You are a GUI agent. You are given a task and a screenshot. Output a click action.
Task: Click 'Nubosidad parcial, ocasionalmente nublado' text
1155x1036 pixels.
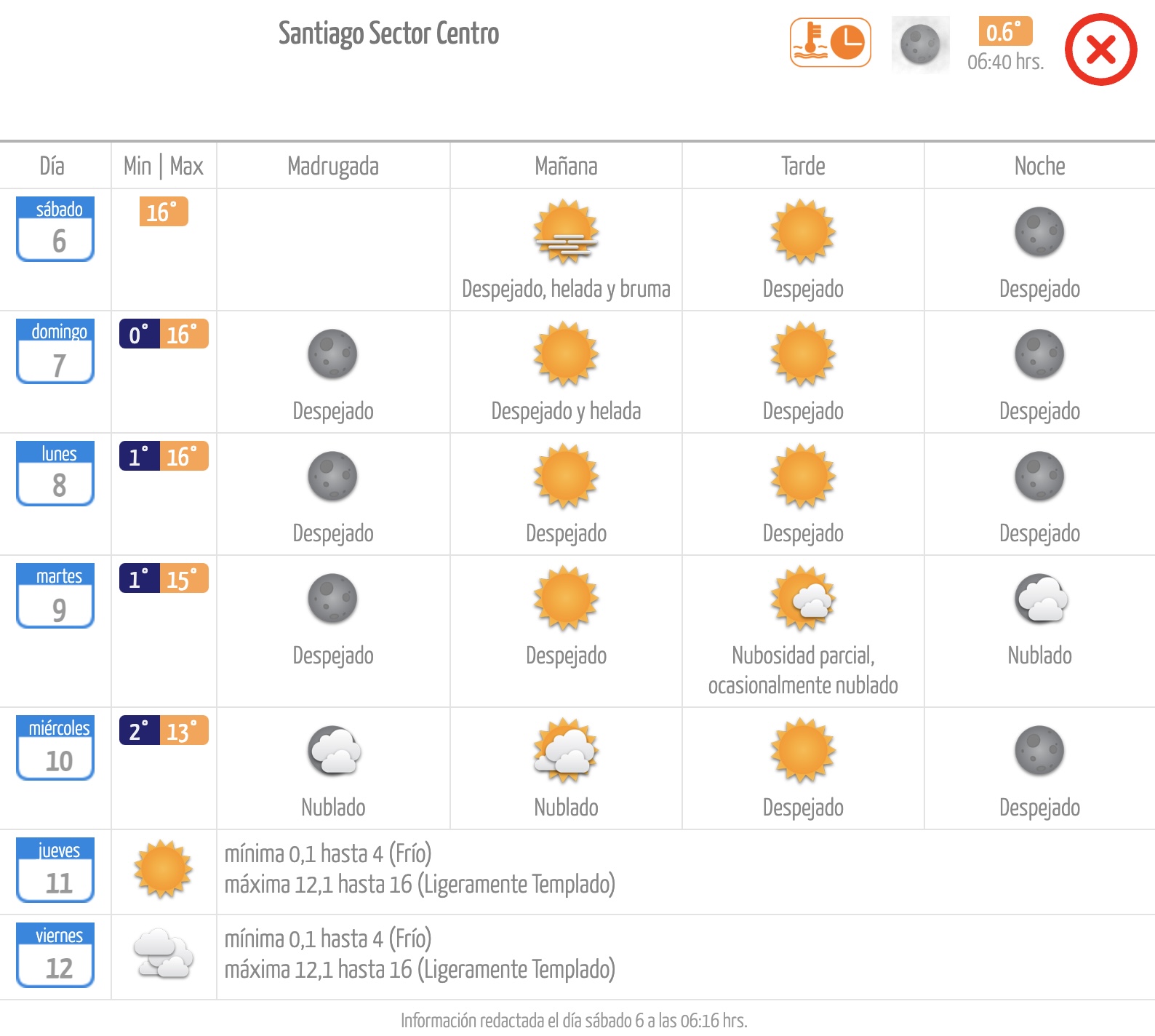pyautogui.click(x=803, y=670)
